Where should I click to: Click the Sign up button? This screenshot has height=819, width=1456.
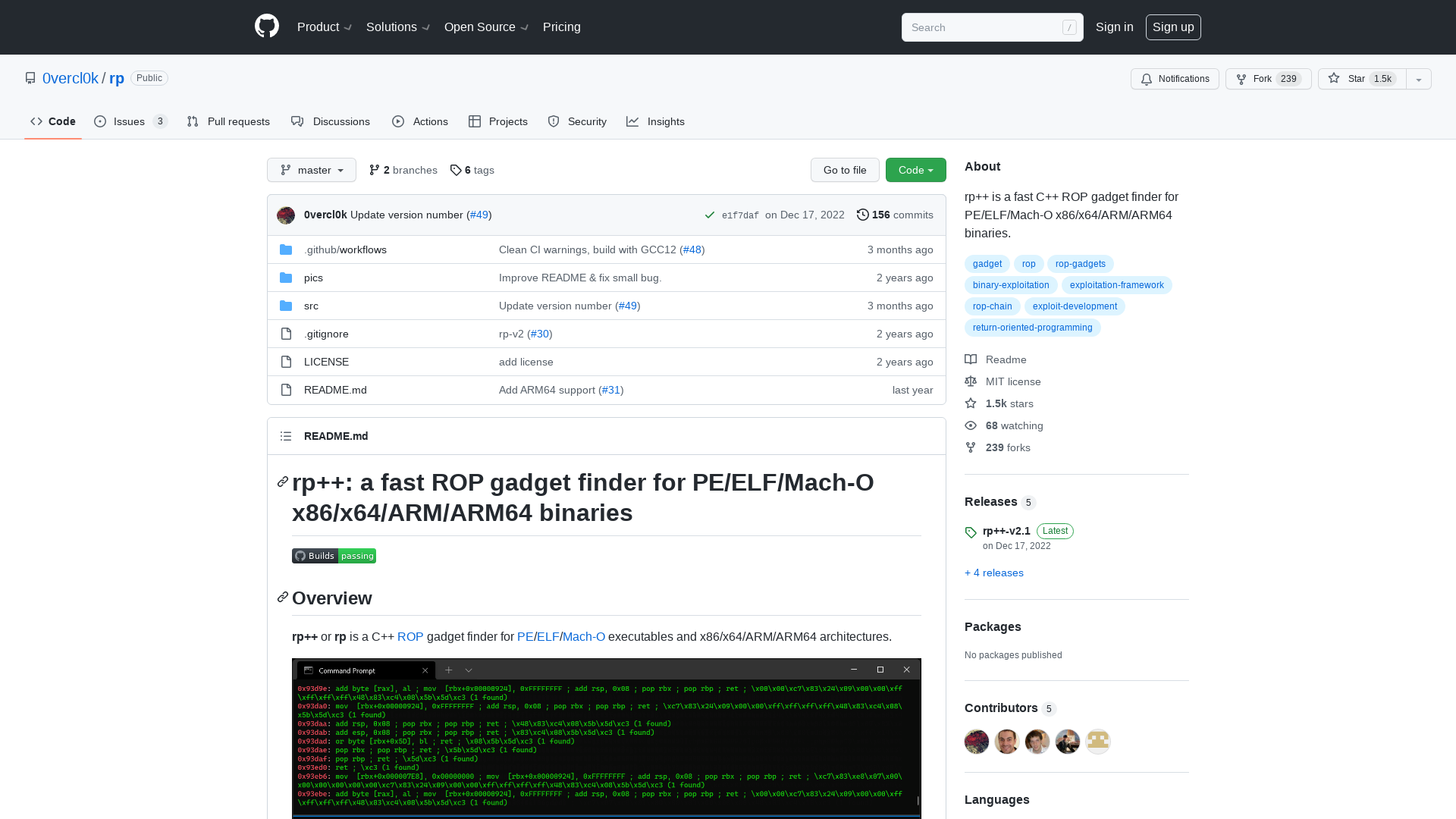pos(1173,27)
